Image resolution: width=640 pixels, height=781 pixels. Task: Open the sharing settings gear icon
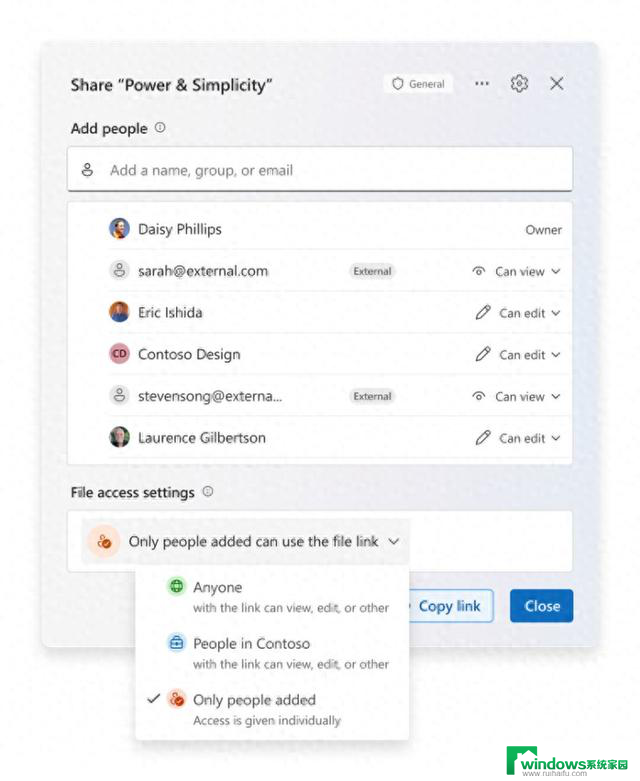click(519, 83)
